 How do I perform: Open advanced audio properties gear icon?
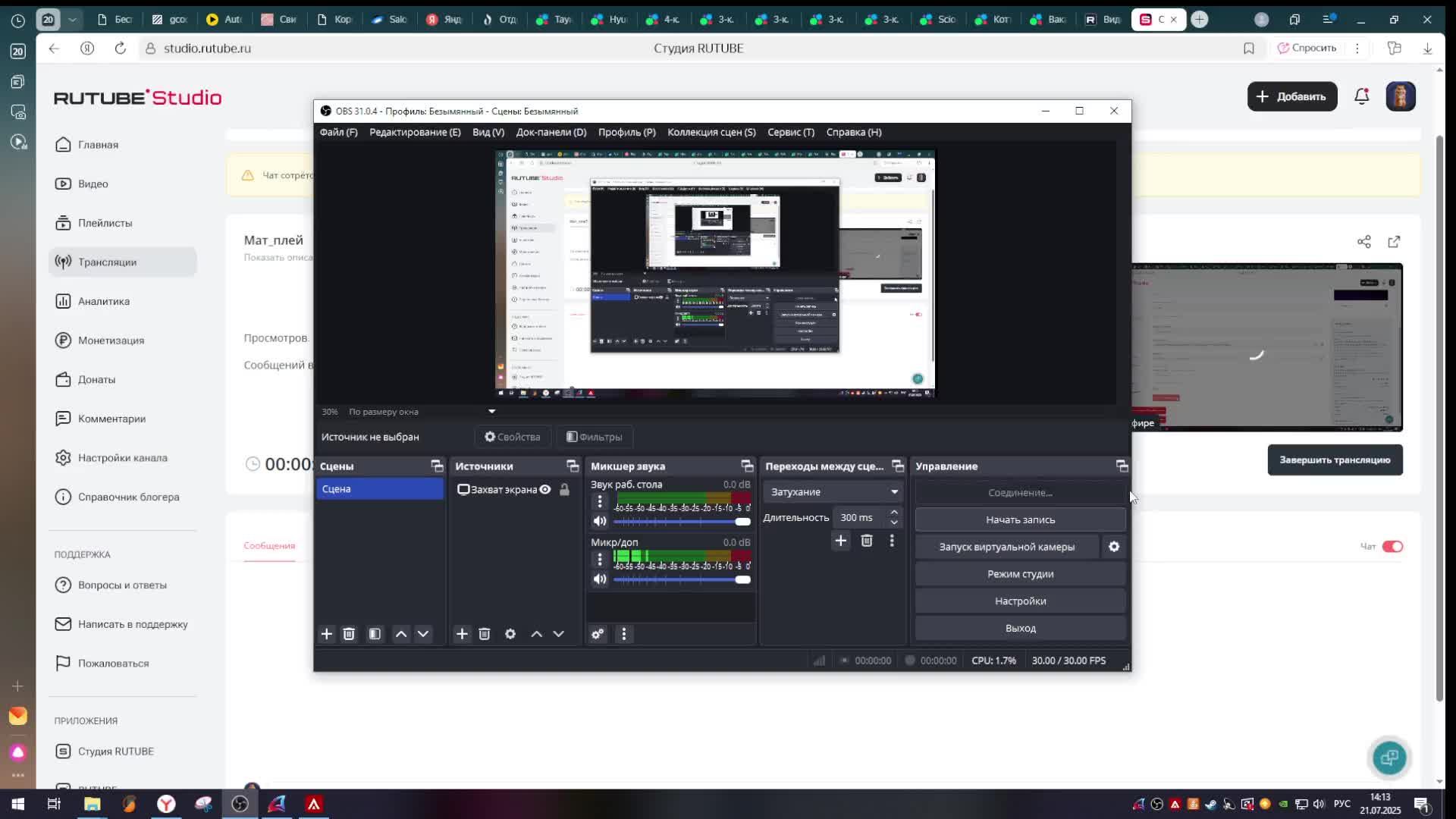tap(598, 634)
